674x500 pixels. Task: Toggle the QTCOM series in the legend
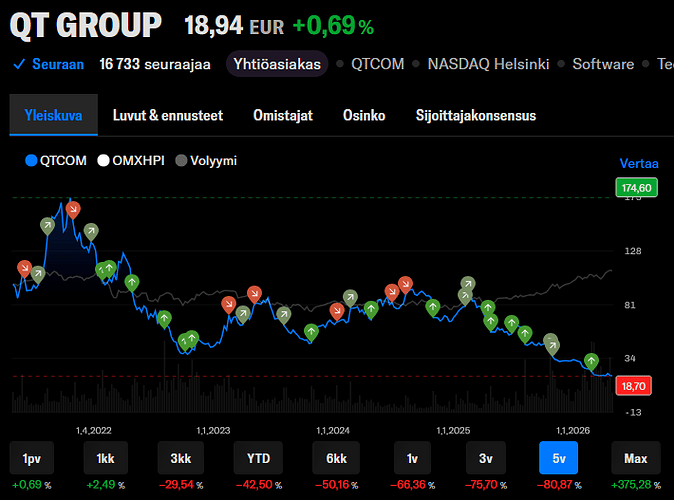[56, 160]
